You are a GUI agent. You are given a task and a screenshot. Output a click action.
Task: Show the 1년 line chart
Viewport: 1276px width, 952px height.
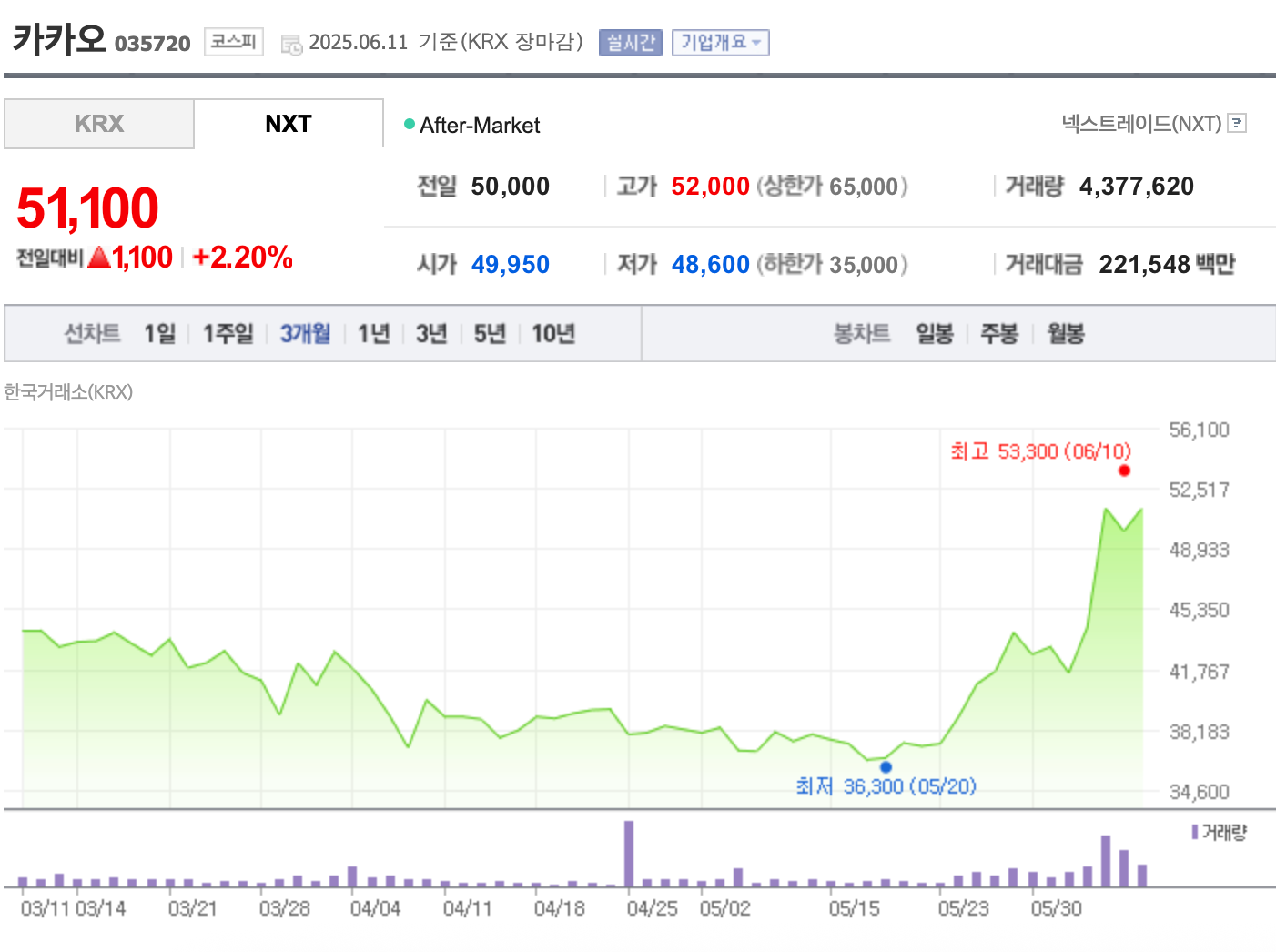pyautogui.click(x=373, y=334)
